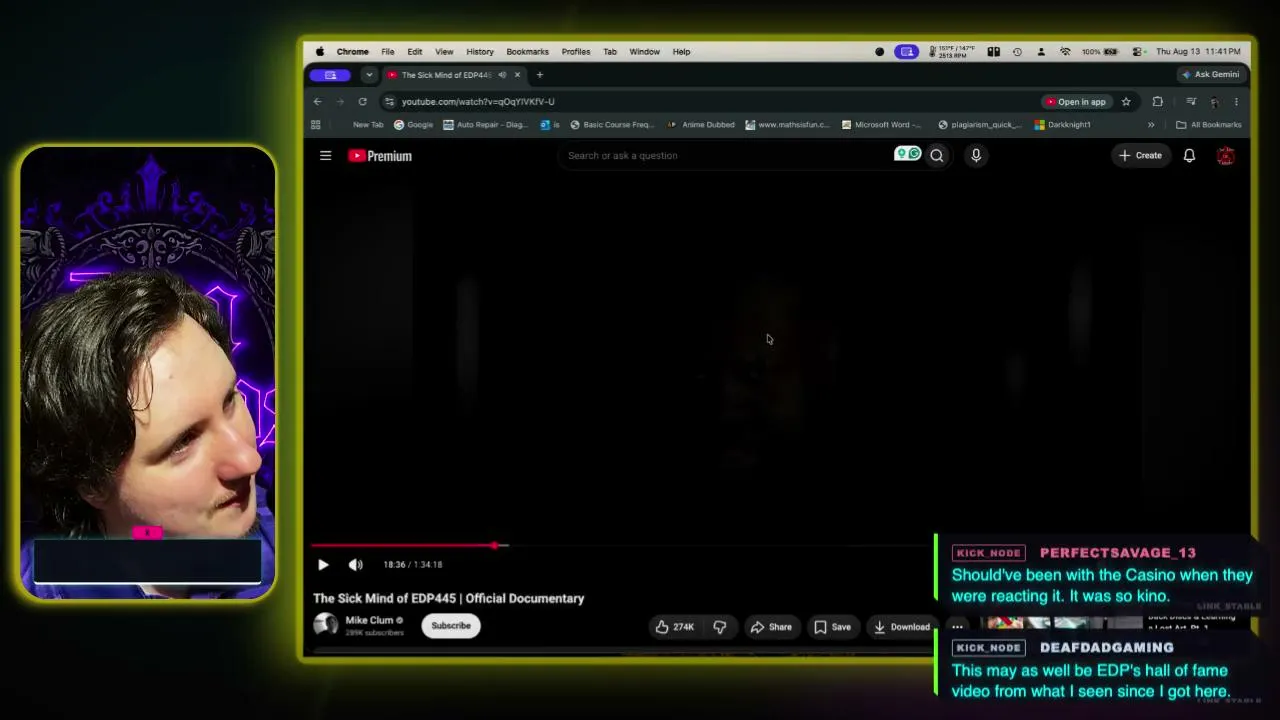Open the Profiles menu
The image size is (1280, 720).
coord(575,52)
